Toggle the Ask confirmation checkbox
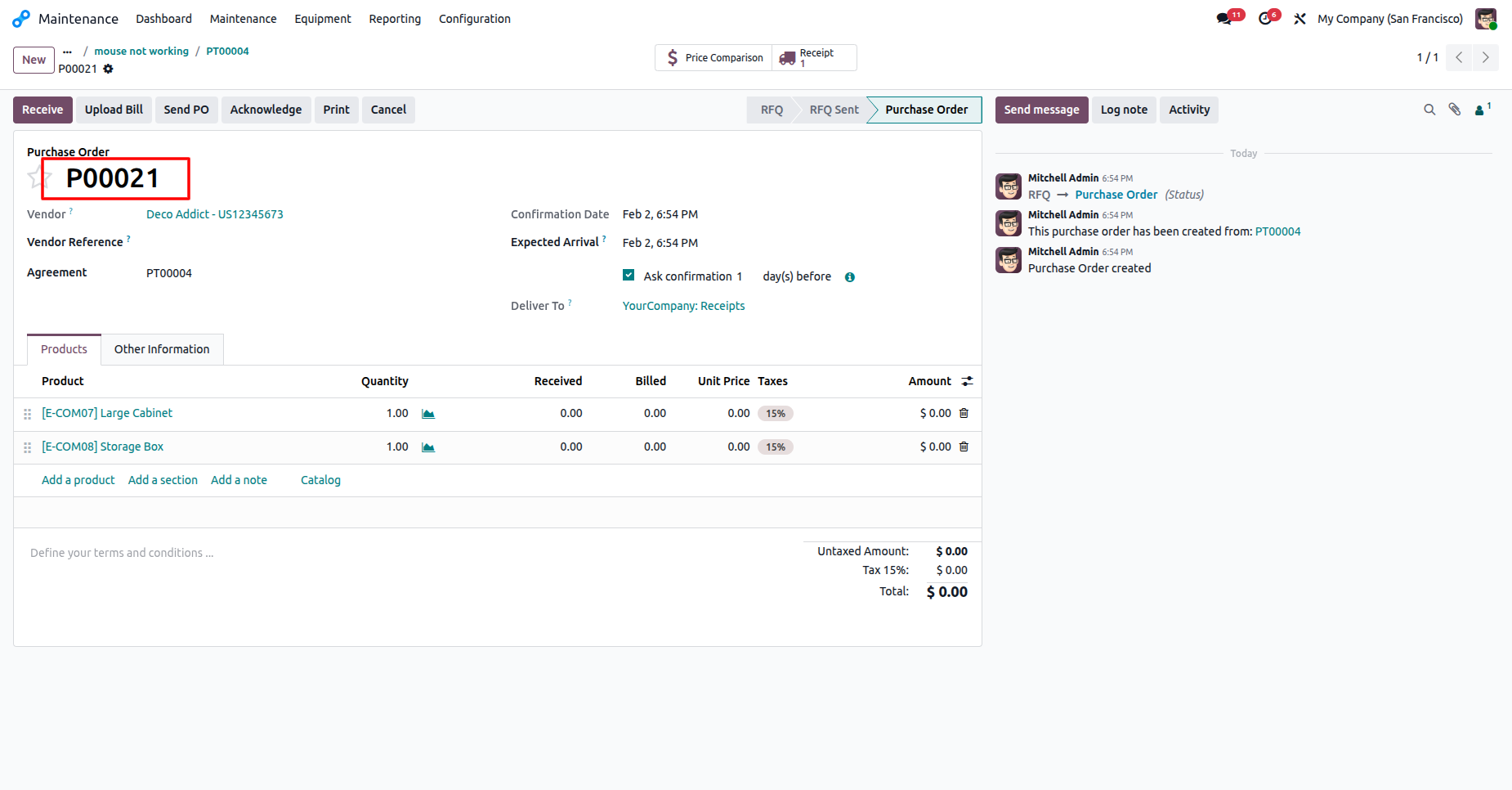The image size is (1512, 790). click(x=629, y=276)
